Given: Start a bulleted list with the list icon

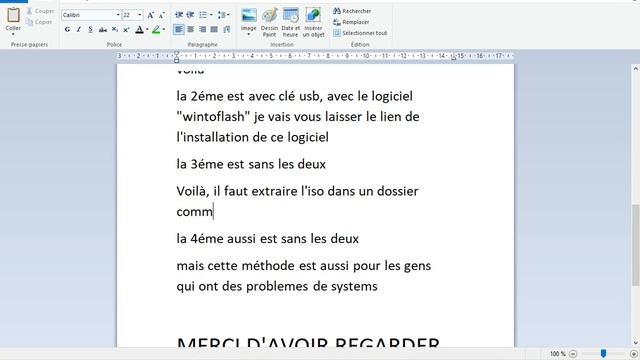Looking at the screenshot, I should coord(203,15).
